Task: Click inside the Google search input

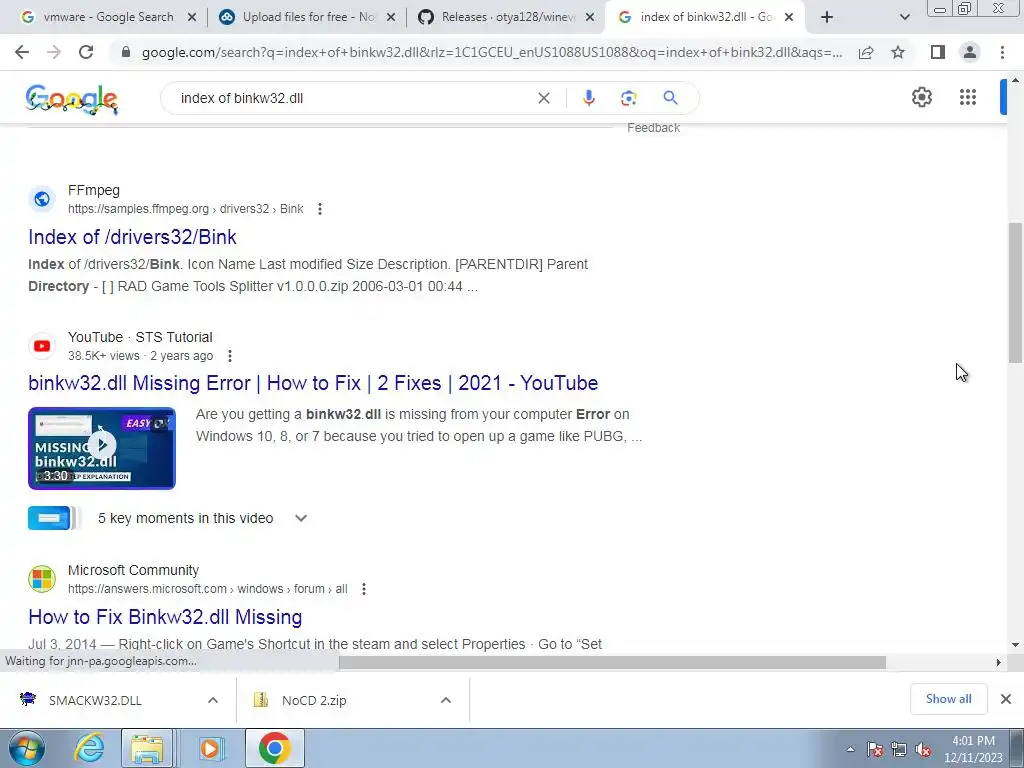Action: (353, 98)
